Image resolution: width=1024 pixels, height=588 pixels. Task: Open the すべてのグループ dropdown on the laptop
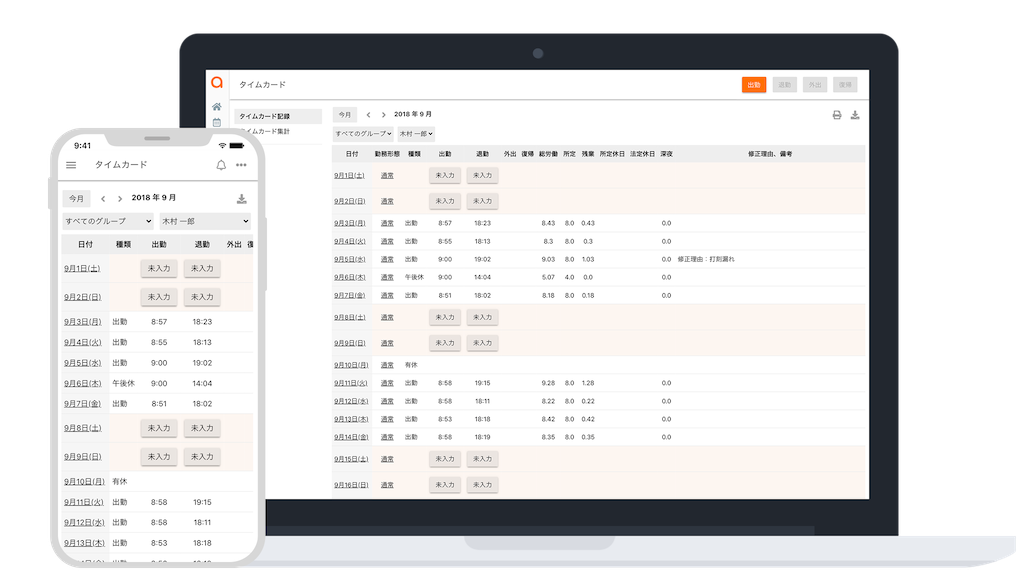point(362,133)
